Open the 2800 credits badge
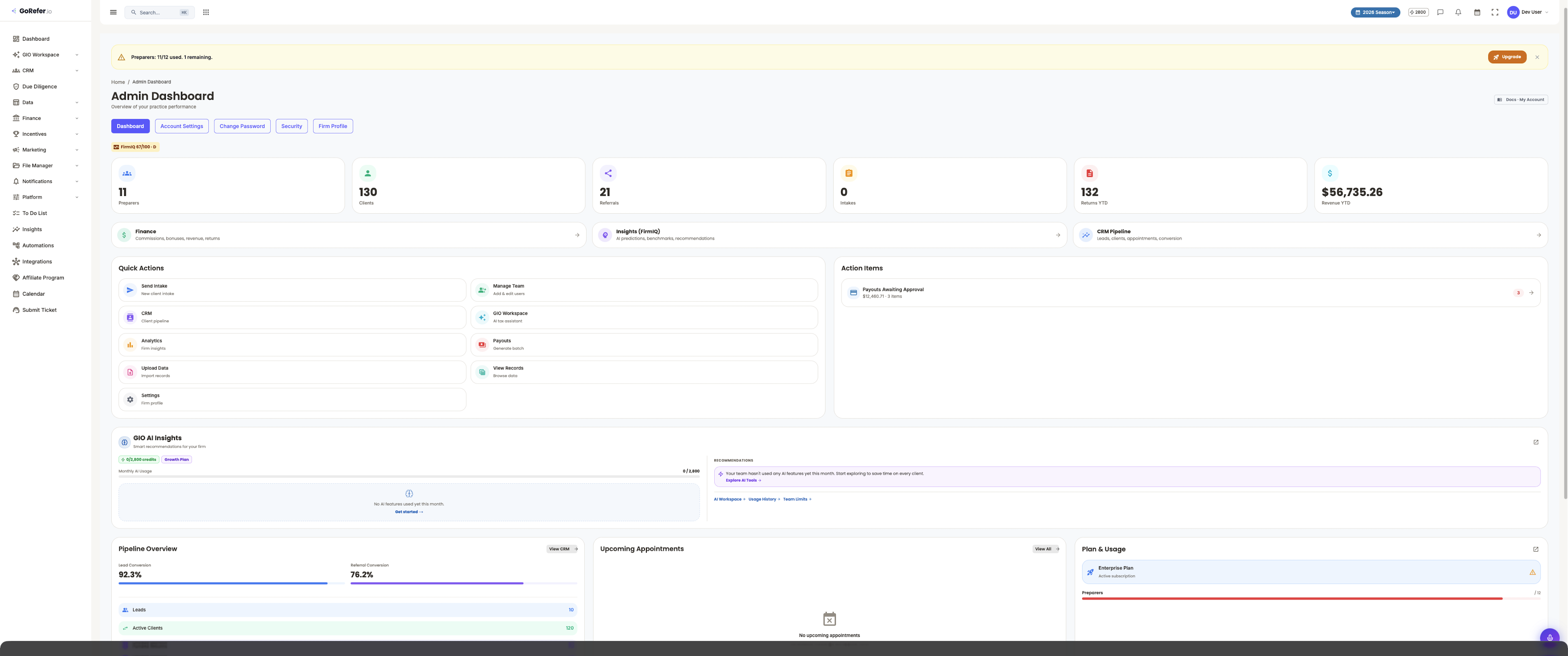1568x656 pixels. click(1418, 12)
